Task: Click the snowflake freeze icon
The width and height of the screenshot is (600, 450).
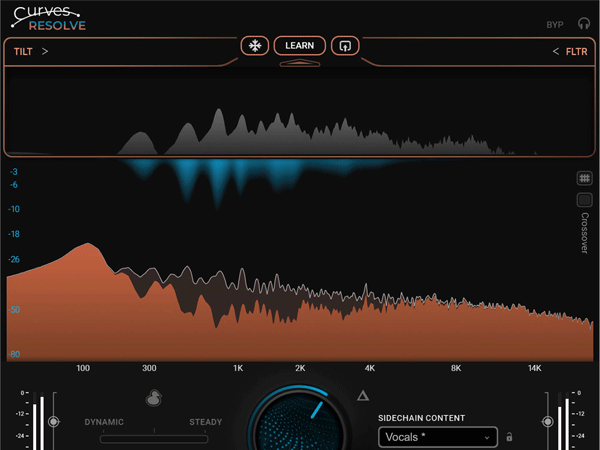Action: click(255, 46)
